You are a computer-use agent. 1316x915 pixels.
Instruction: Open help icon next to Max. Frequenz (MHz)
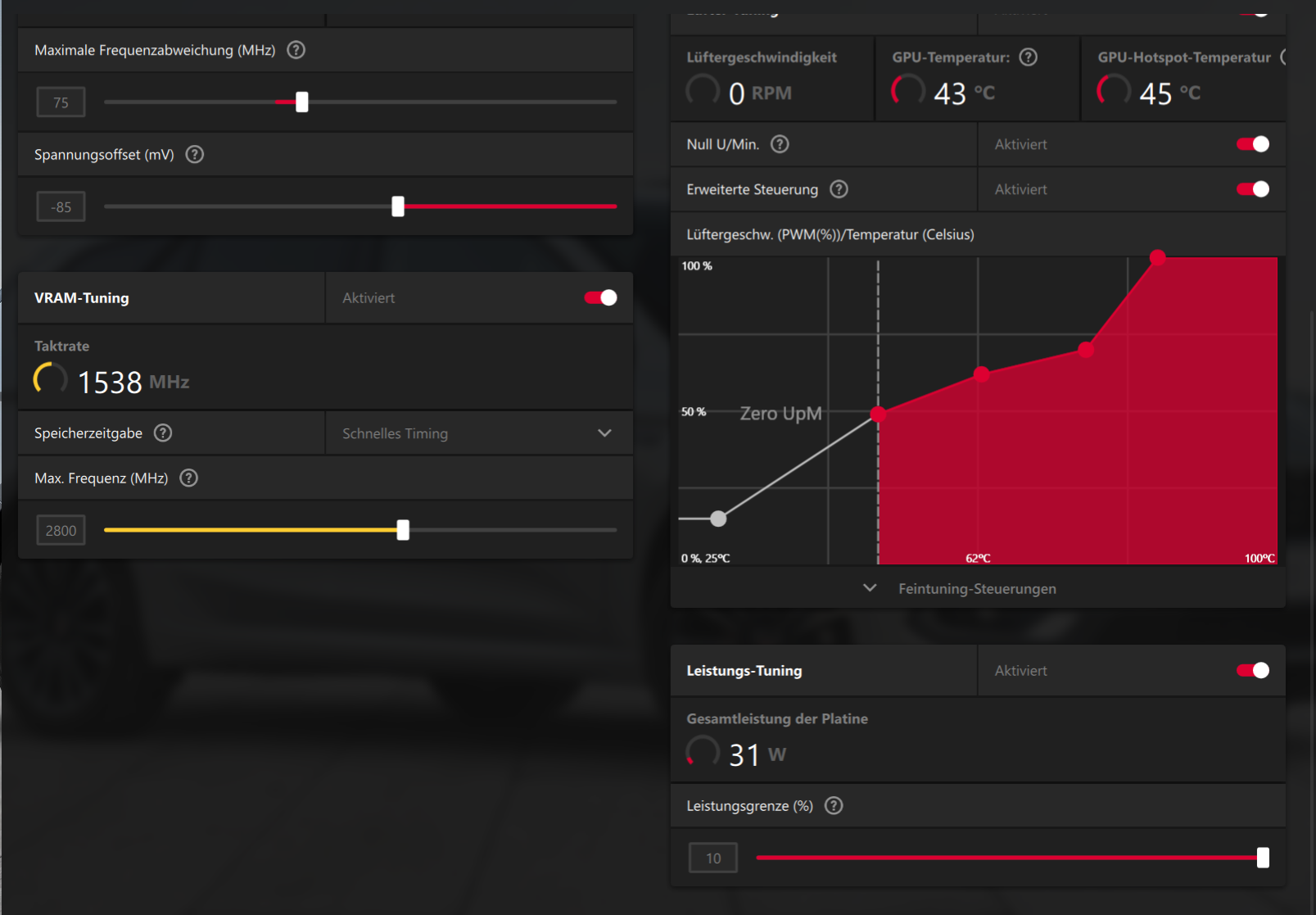click(188, 478)
